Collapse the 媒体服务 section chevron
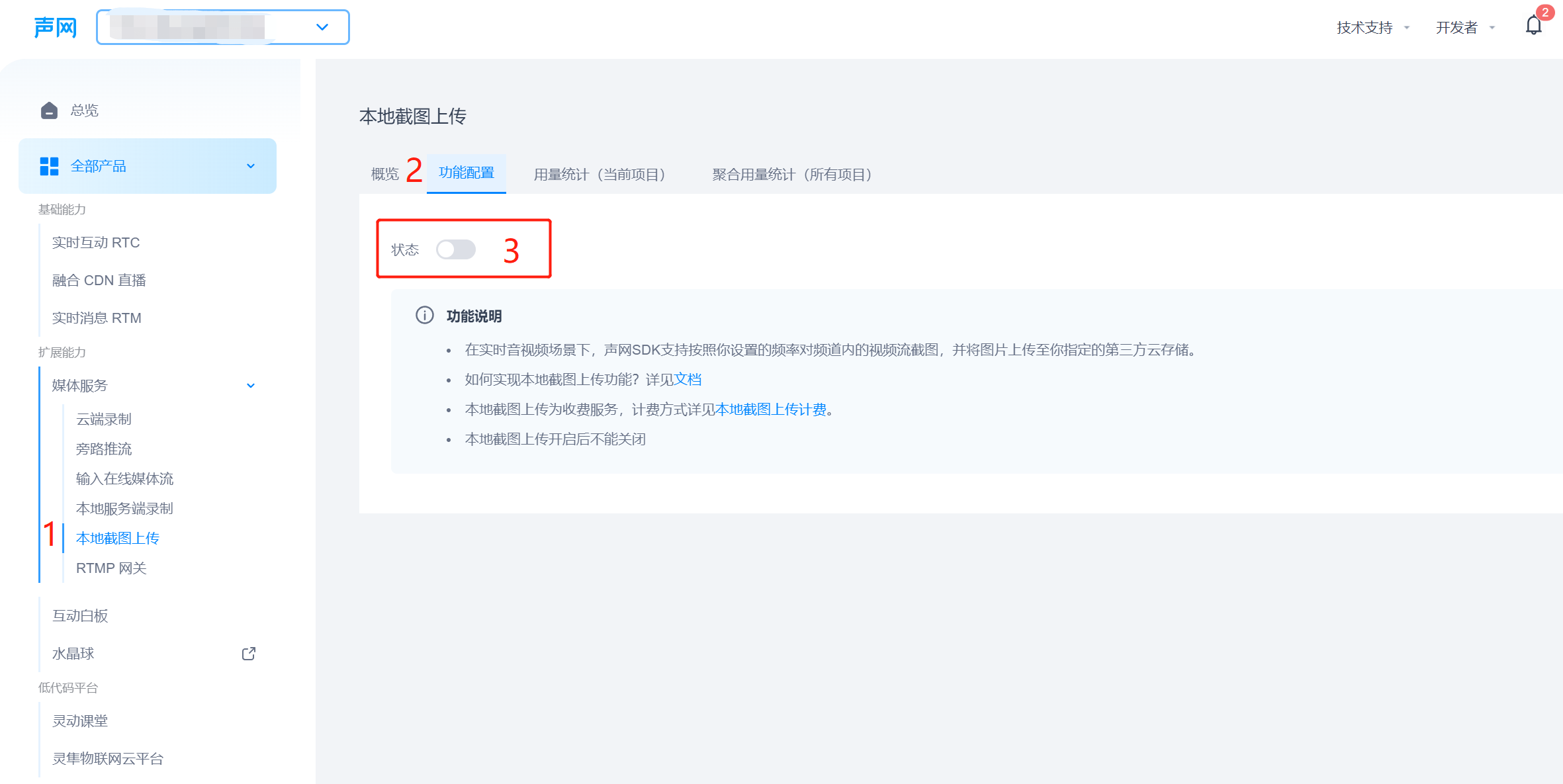The width and height of the screenshot is (1563, 784). point(251,386)
